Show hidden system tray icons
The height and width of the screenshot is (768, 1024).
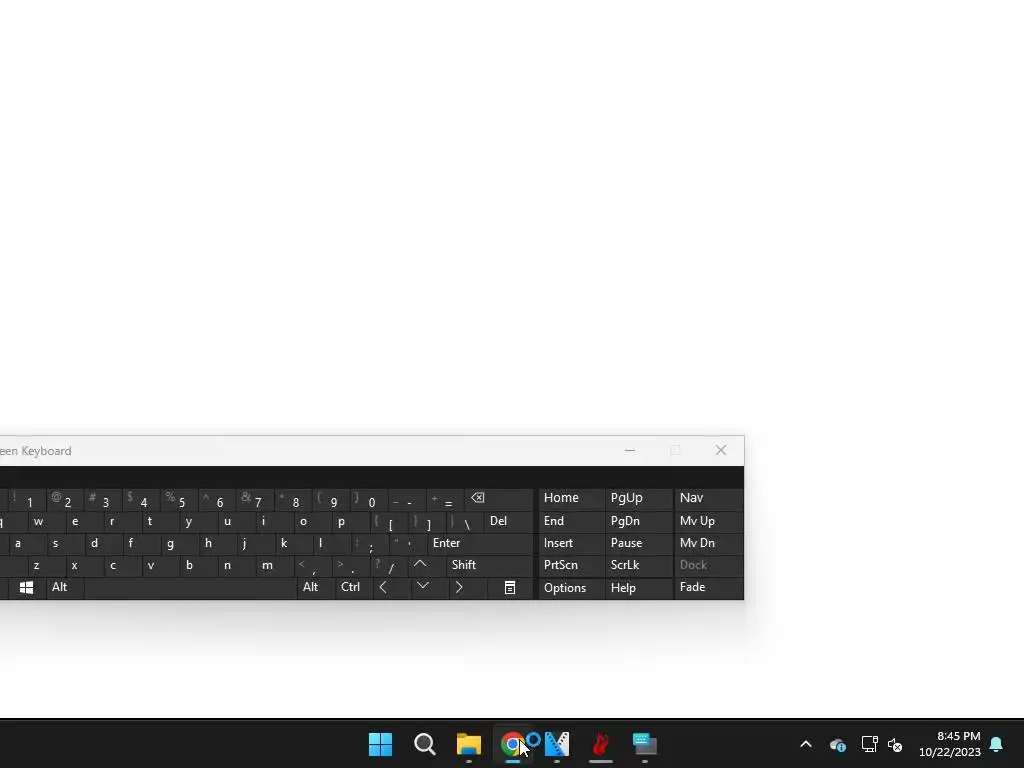click(806, 744)
